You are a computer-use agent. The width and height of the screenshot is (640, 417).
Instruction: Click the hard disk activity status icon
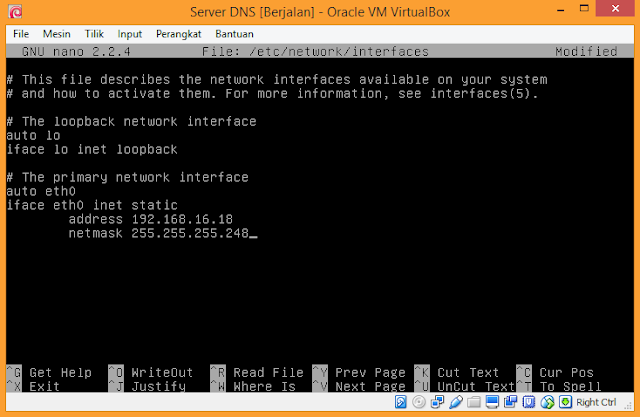[401, 402]
